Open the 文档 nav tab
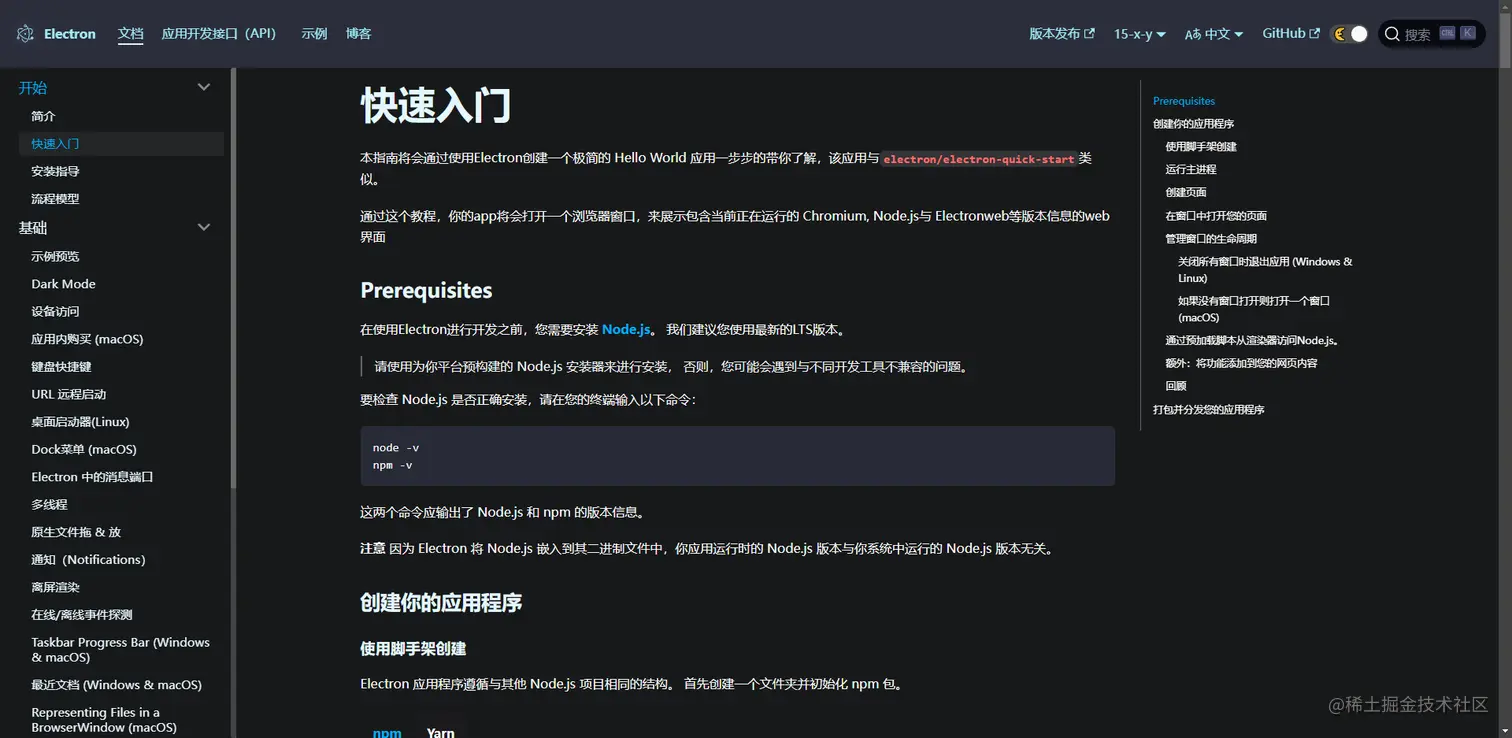This screenshot has height=738, width=1512. [x=131, y=33]
